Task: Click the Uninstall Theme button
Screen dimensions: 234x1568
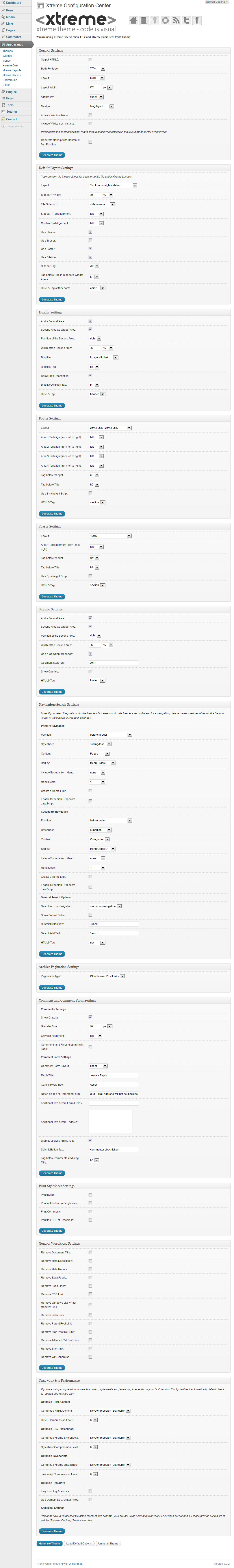Action: pos(108,1543)
